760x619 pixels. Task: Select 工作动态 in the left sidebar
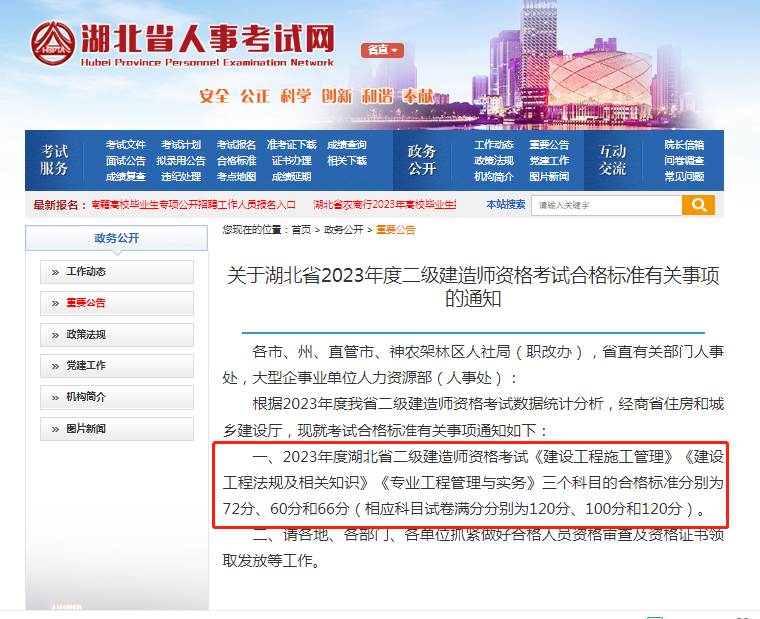[x=117, y=272]
